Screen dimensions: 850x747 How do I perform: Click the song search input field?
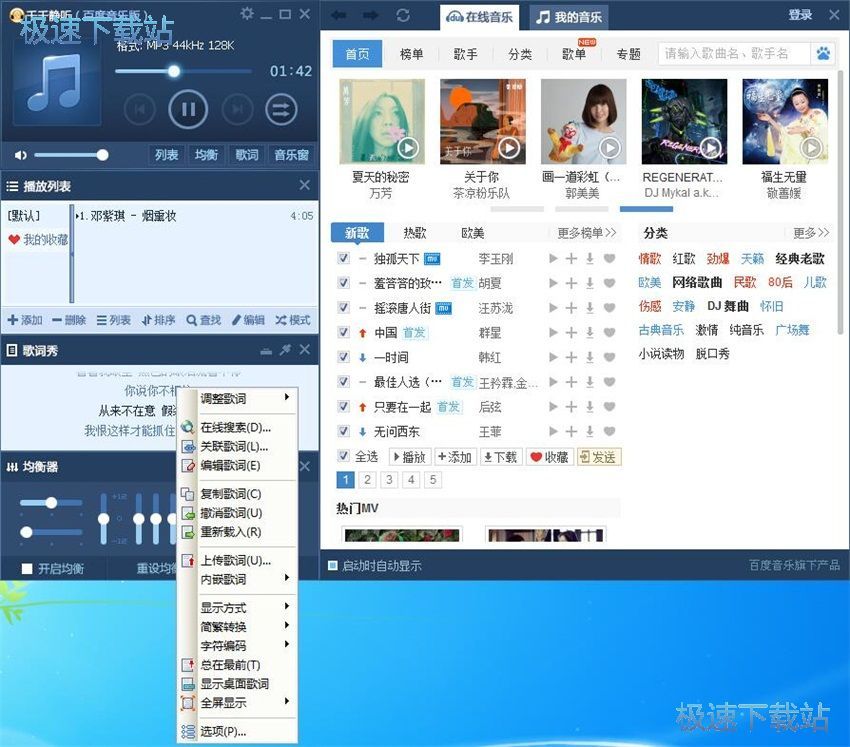tap(734, 54)
